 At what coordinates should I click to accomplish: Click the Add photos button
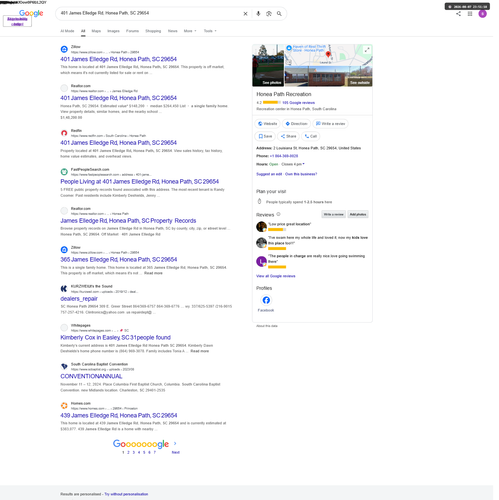pos(358,214)
